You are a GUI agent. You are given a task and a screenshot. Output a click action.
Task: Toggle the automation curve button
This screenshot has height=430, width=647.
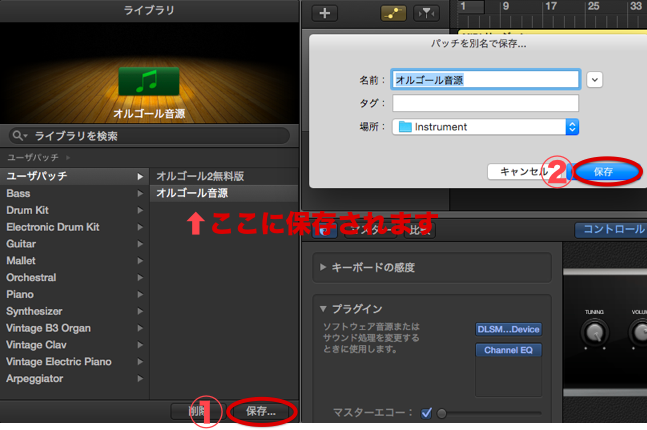pyautogui.click(x=392, y=12)
